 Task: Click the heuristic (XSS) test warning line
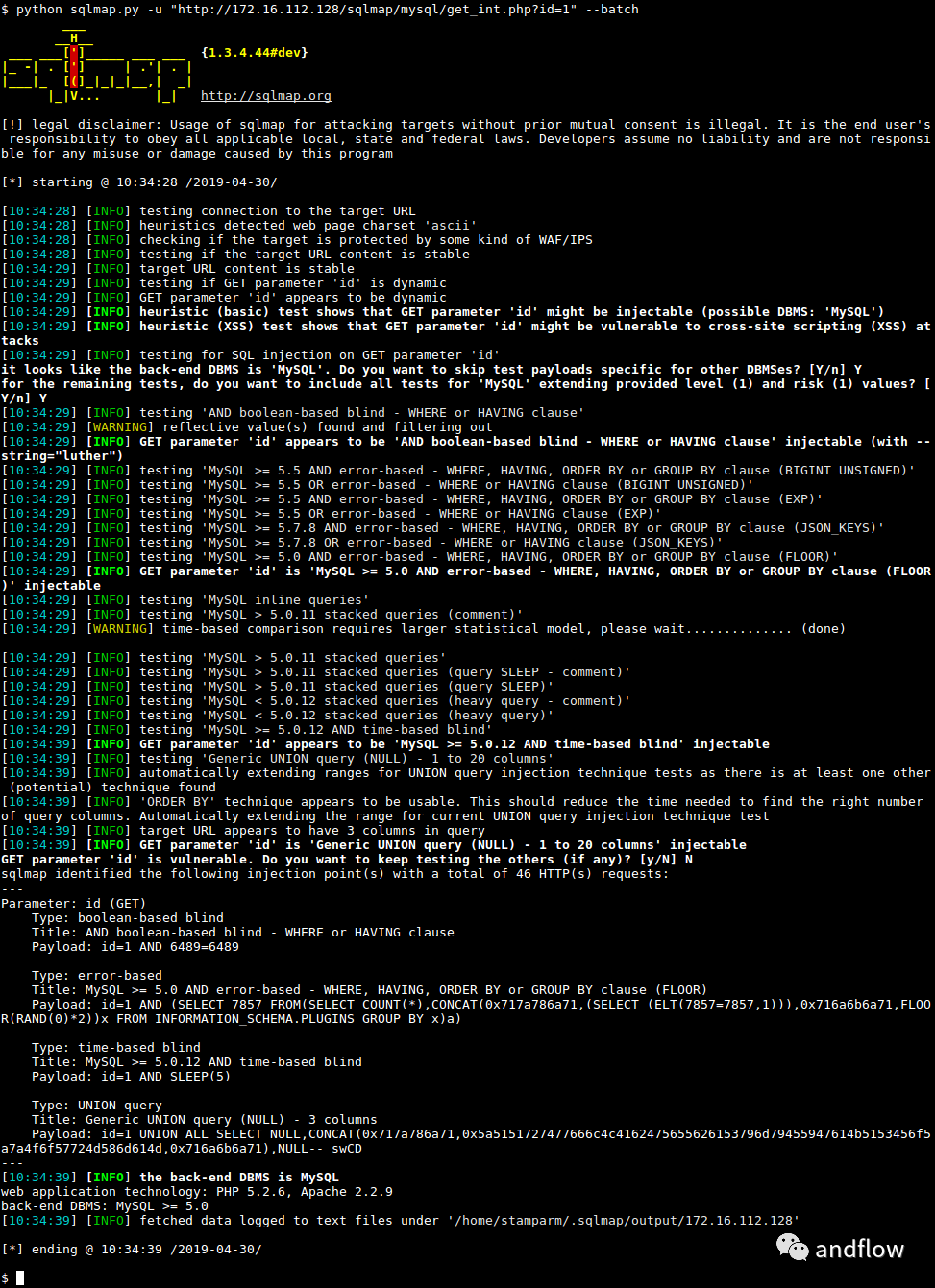point(466,333)
